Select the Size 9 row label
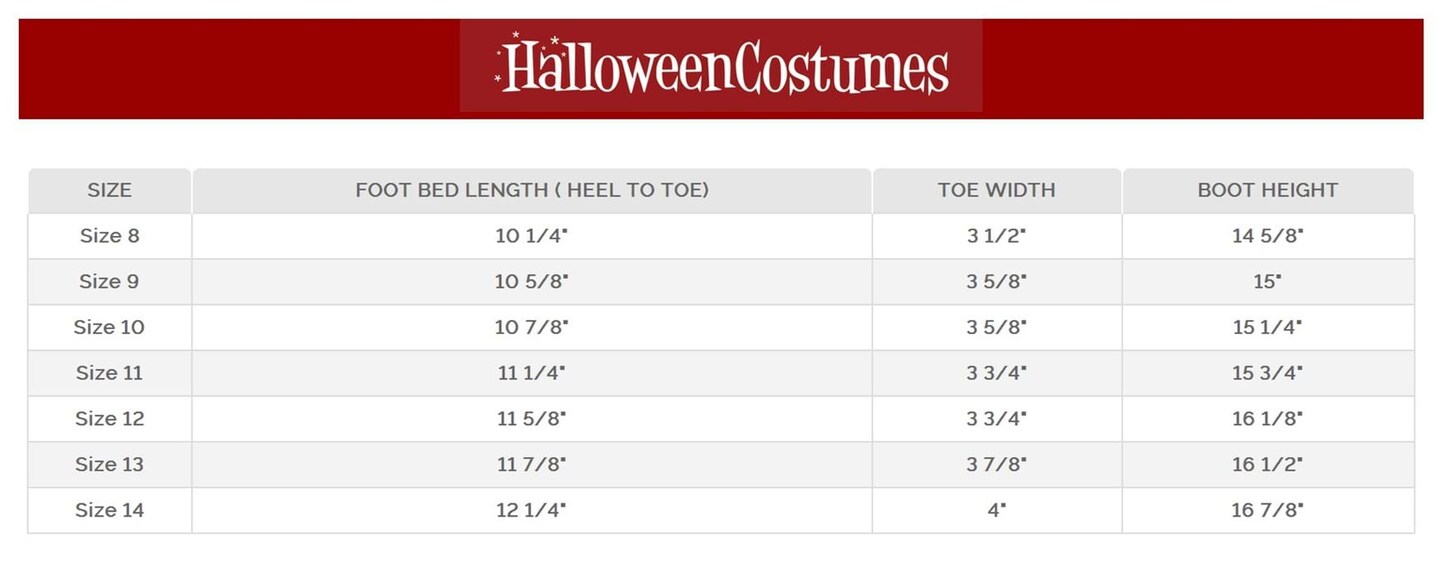Screen dimensions: 1440x561 pyautogui.click(x=110, y=282)
